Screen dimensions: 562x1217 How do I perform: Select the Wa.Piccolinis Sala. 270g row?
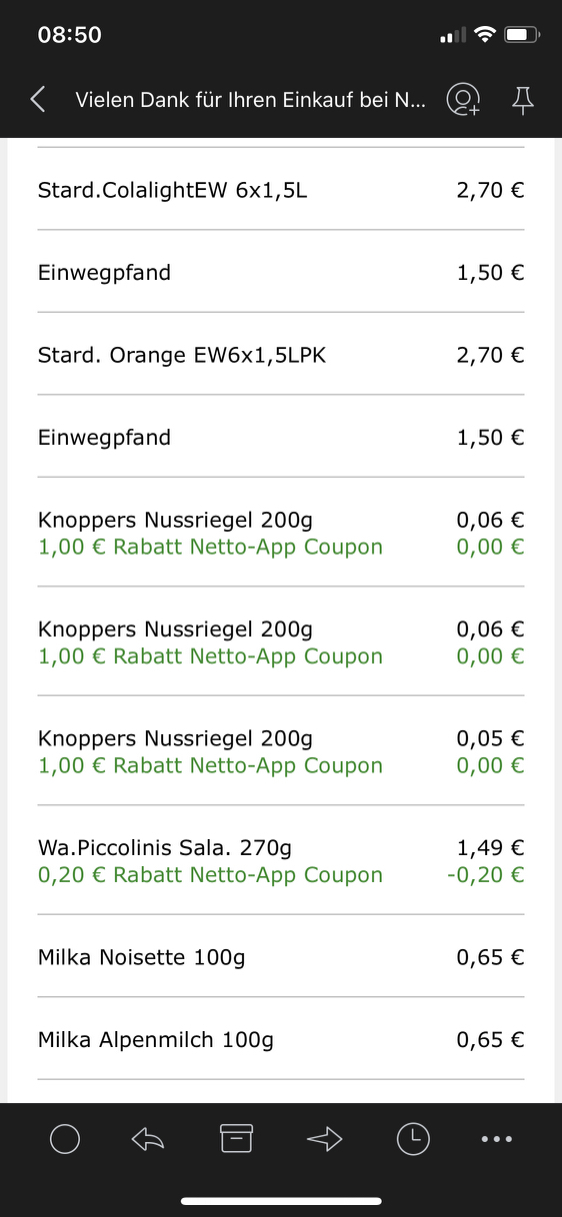tap(281, 860)
